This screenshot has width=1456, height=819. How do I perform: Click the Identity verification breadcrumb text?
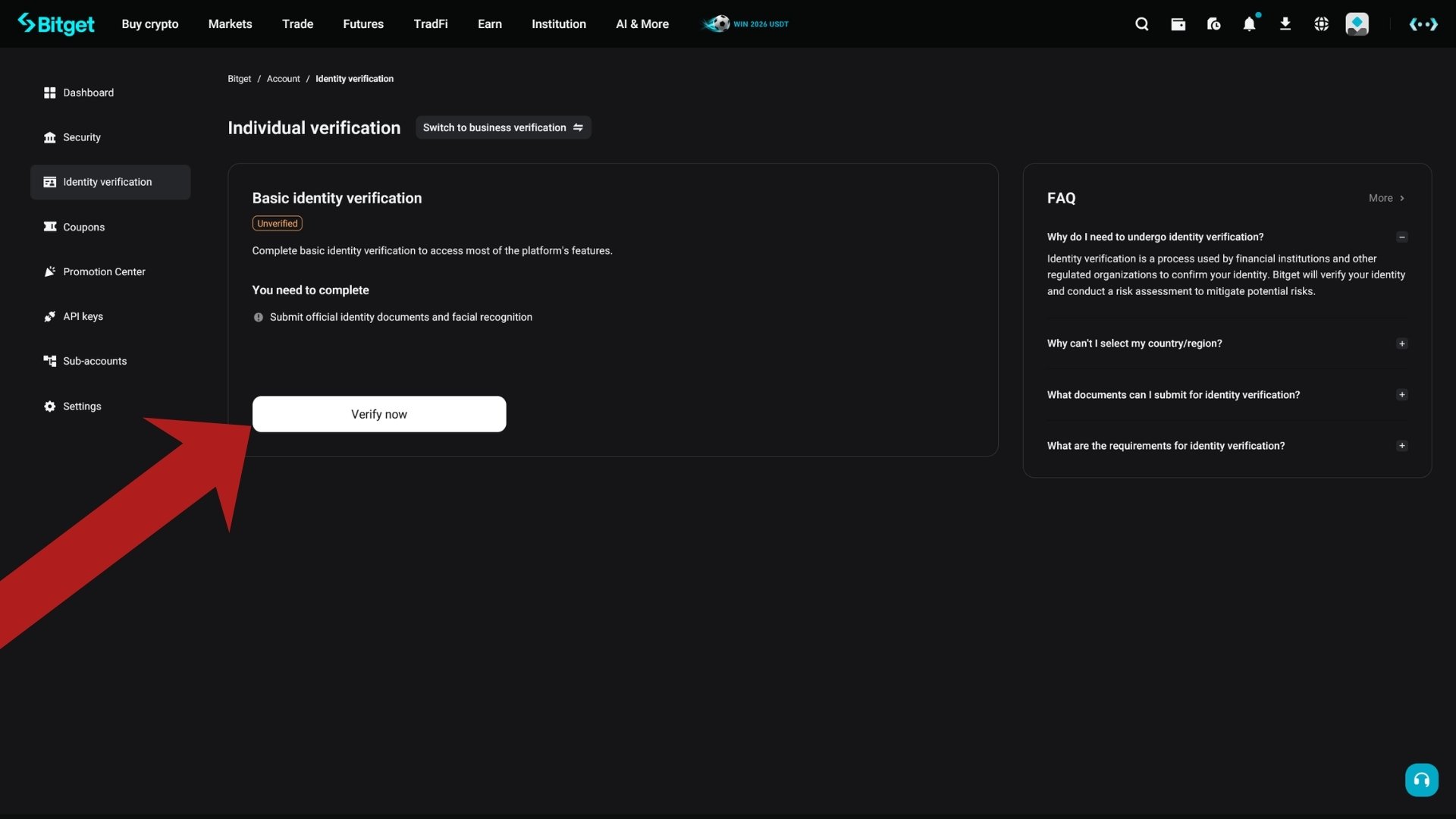354,79
